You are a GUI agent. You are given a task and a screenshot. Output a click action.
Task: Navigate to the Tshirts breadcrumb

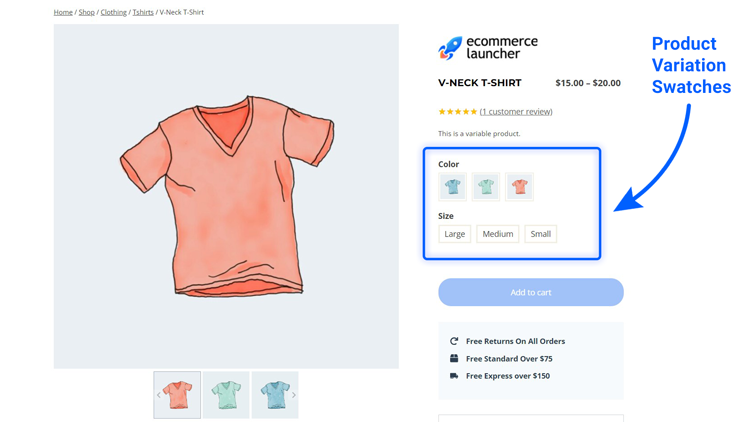click(x=143, y=12)
